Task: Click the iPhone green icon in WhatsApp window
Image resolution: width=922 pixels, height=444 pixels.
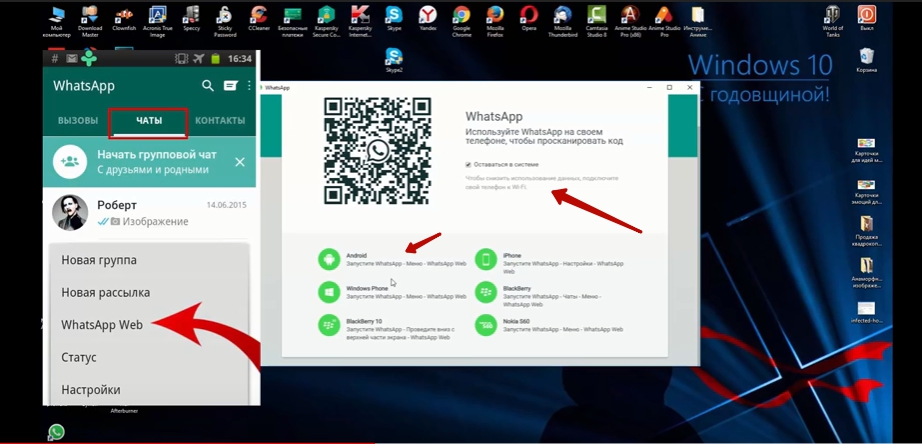Action: (x=486, y=259)
